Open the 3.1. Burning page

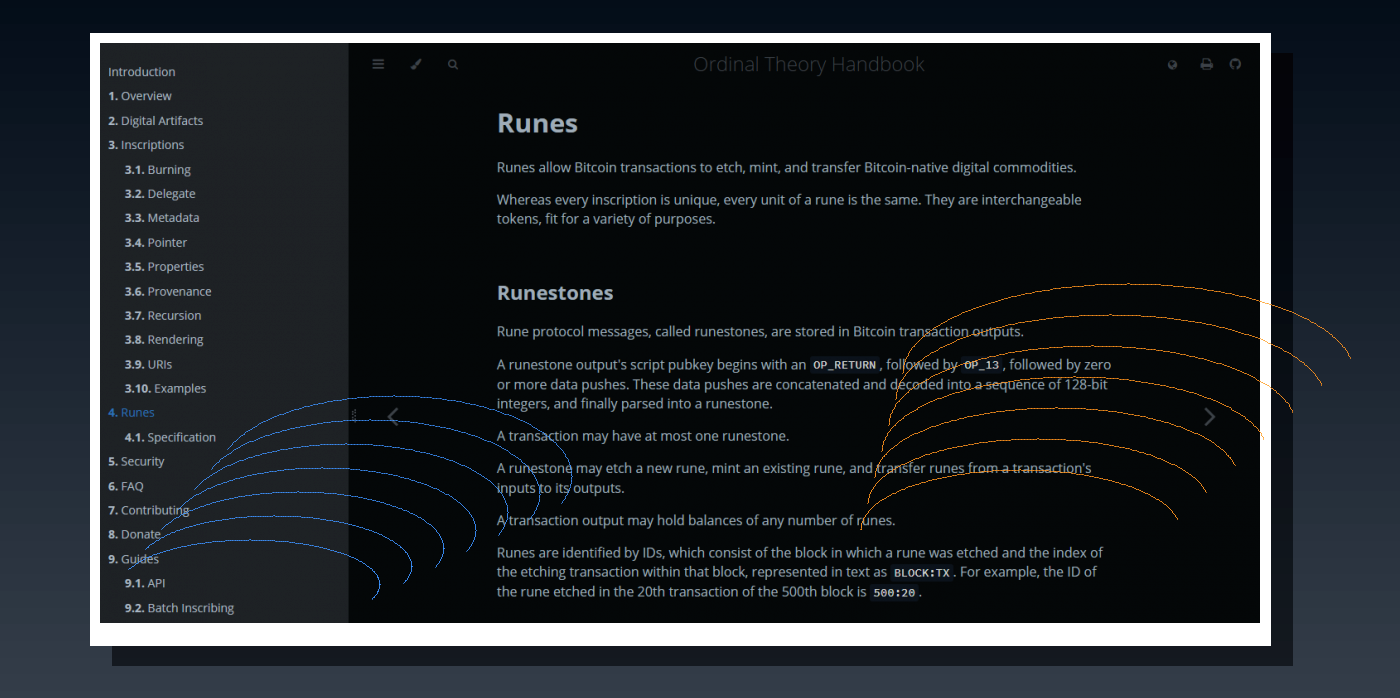click(158, 170)
